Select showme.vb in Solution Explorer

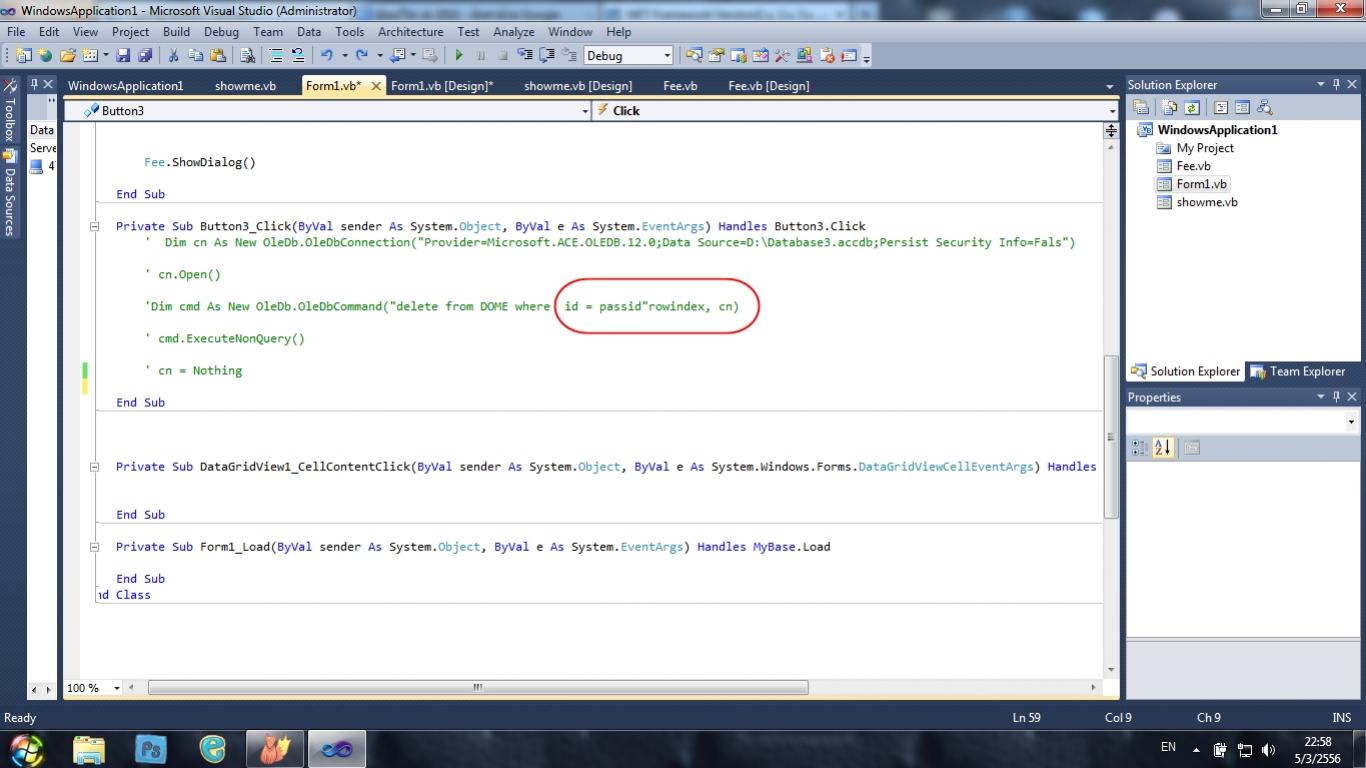pos(1207,202)
